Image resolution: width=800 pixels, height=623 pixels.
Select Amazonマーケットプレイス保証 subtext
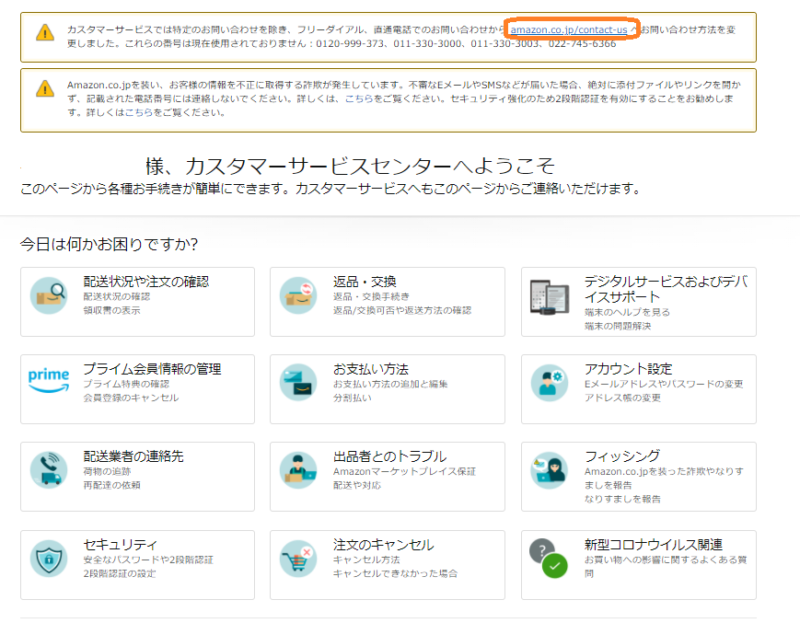(404, 471)
